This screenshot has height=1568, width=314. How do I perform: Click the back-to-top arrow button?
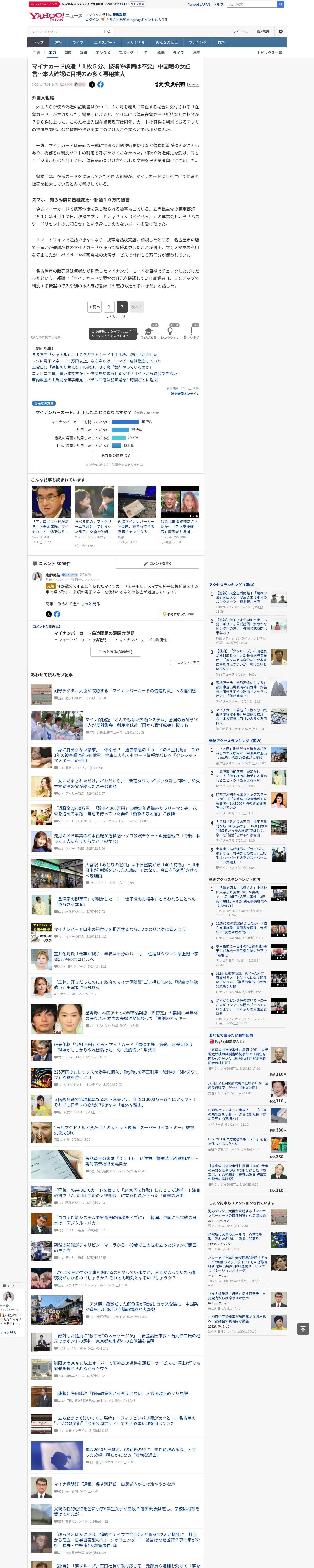[304, 1329]
